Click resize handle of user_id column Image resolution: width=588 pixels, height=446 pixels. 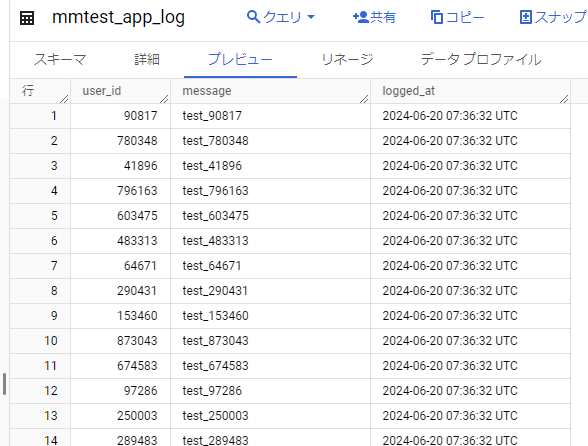tap(164, 99)
